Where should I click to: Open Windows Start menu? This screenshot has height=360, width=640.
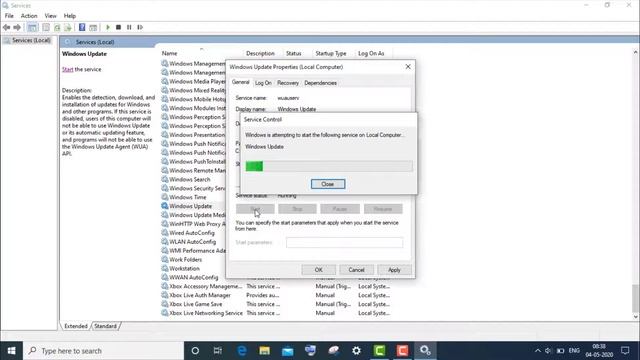point(11,351)
